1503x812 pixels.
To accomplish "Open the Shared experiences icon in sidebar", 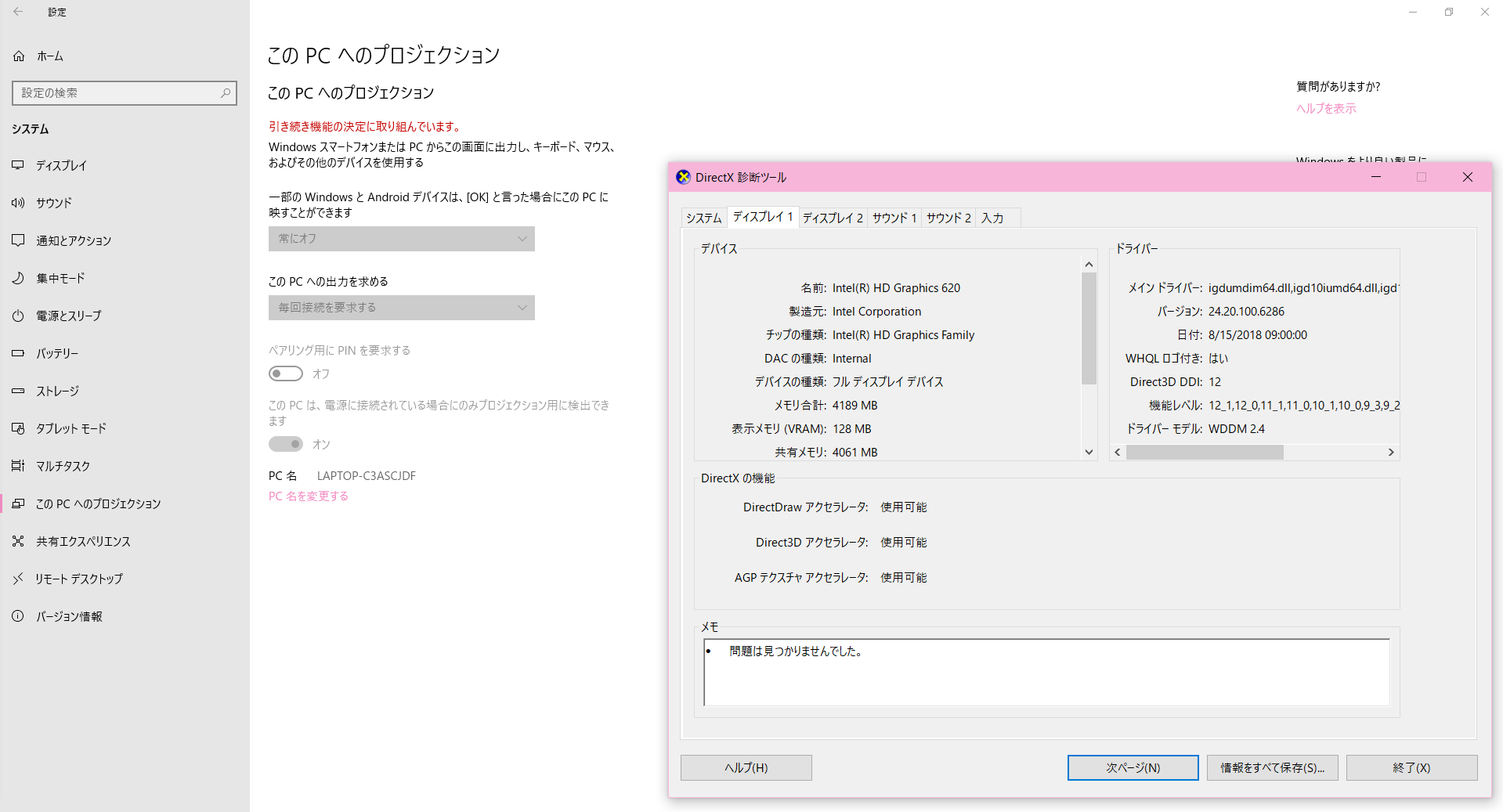I will pos(18,541).
